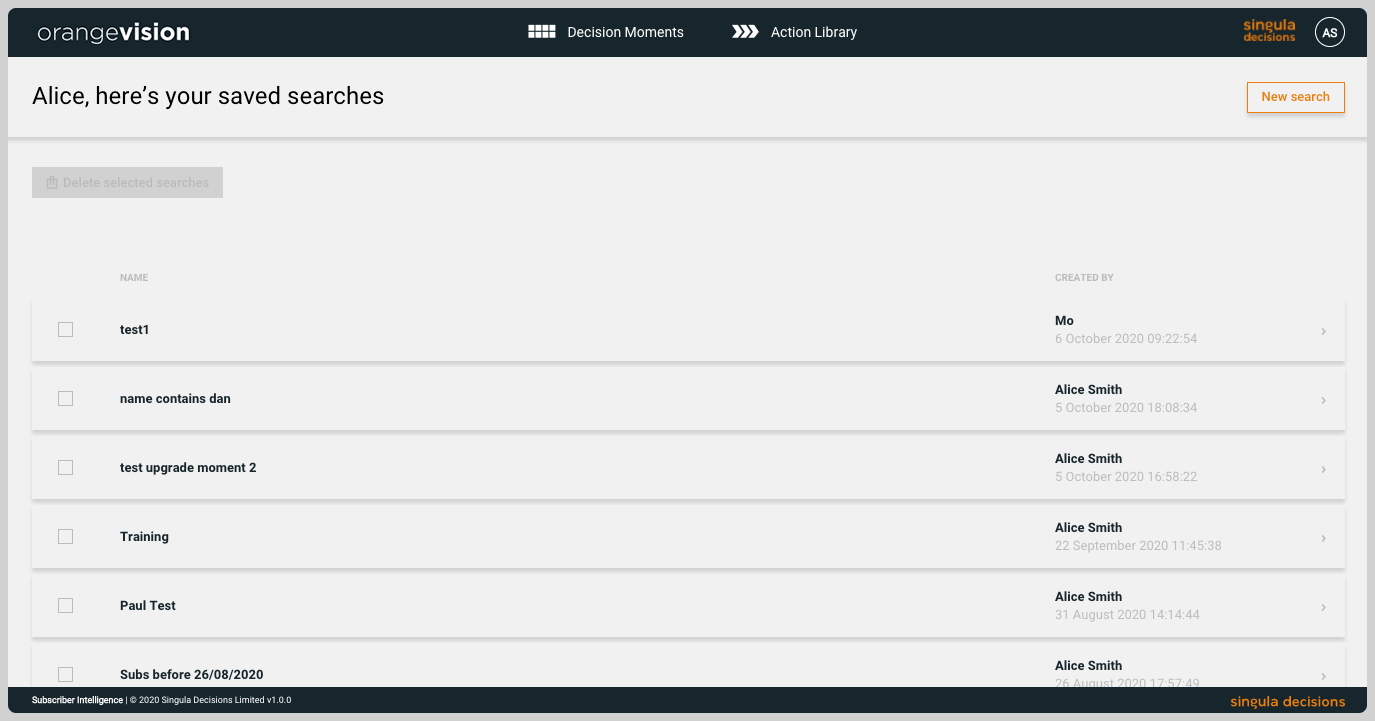The width and height of the screenshot is (1375, 721).
Task: Click the Action Library arrows icon
Action: pyautogui.click(x=745, y=32)
